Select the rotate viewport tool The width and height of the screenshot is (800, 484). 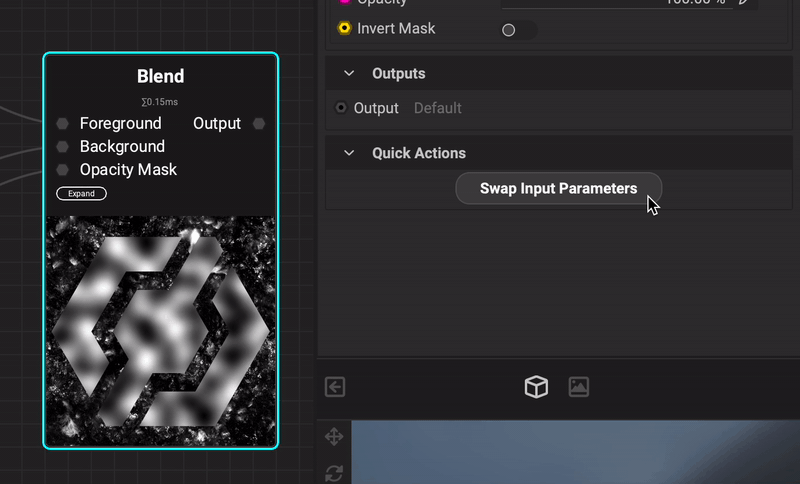334,473
